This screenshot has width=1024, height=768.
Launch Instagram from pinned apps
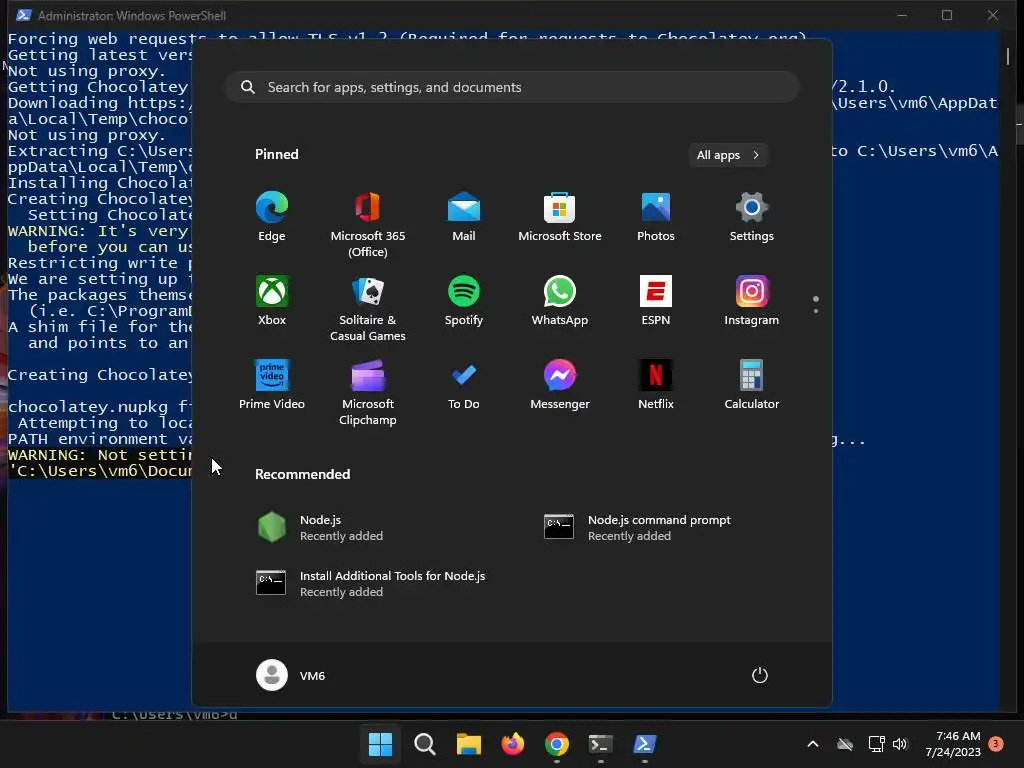752,301
